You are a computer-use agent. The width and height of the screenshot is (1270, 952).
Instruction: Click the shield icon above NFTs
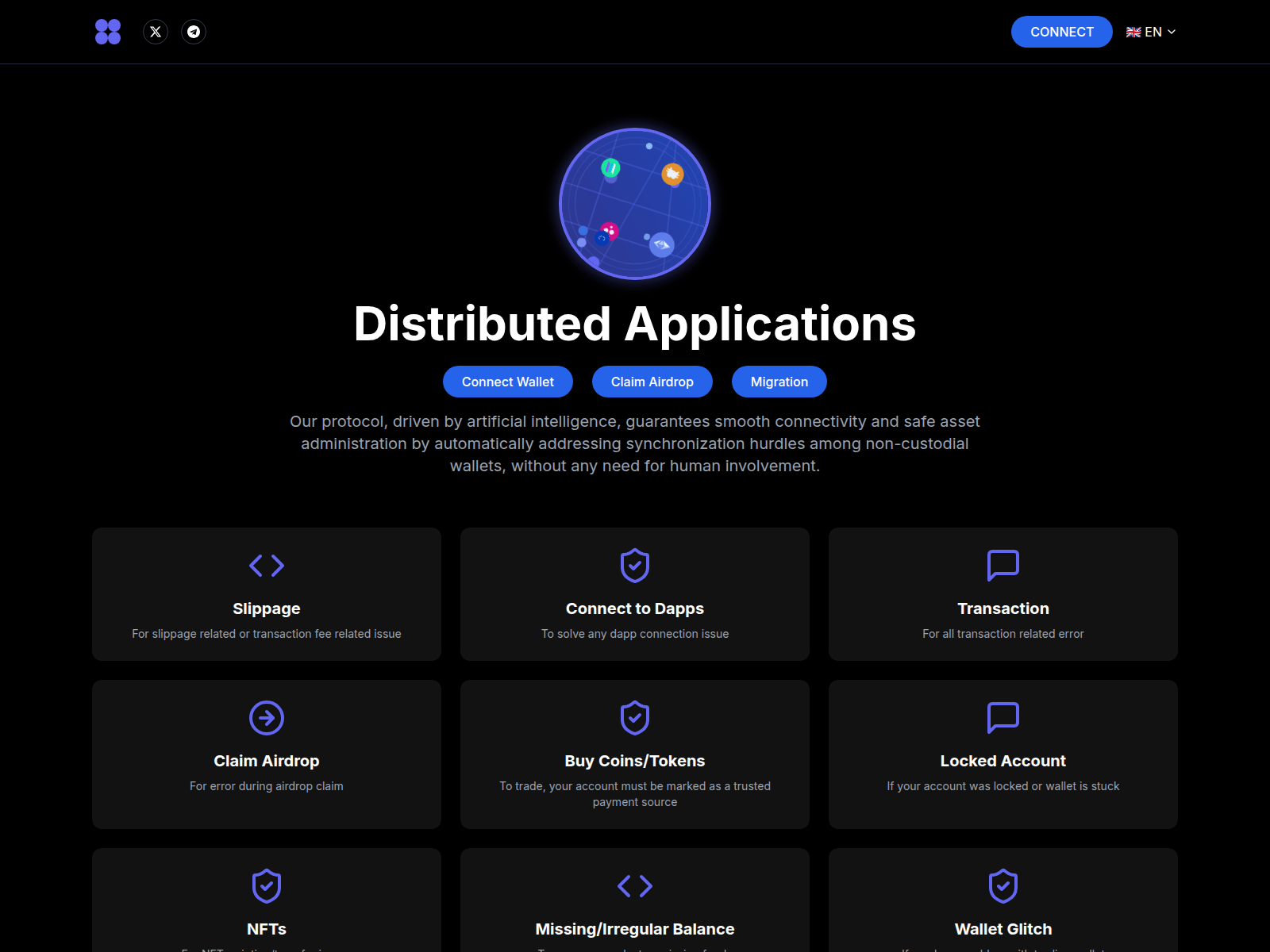click(267, 886)
